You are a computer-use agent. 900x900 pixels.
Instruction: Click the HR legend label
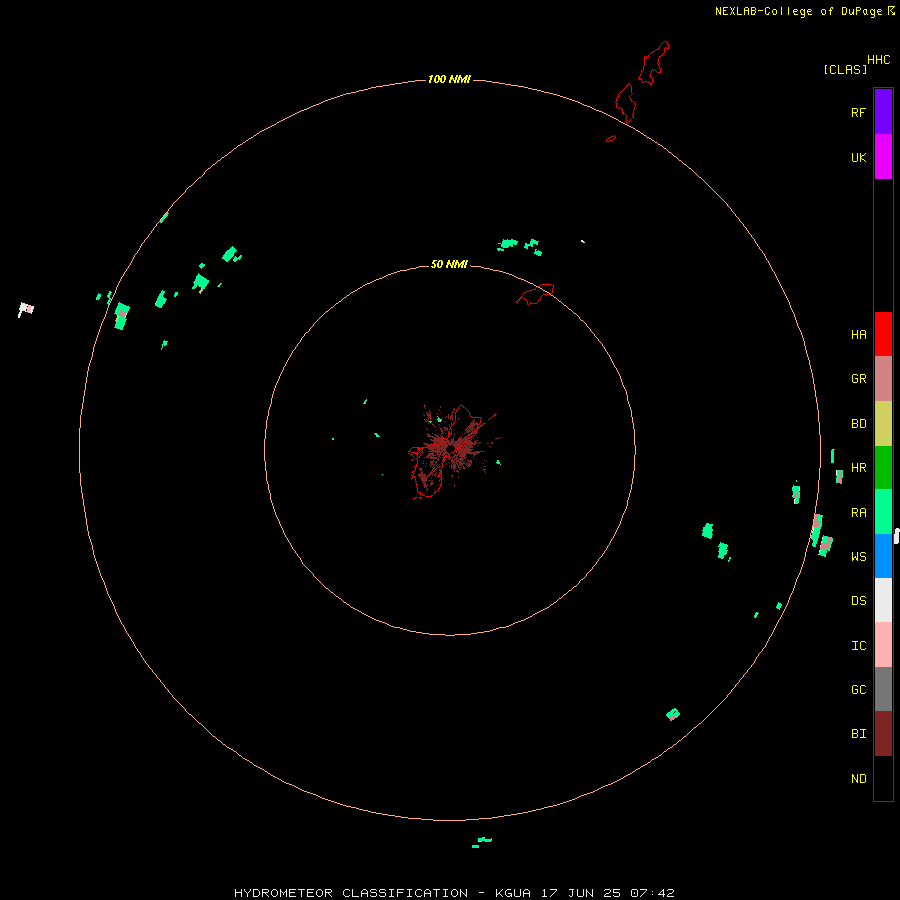click(858, 468)
